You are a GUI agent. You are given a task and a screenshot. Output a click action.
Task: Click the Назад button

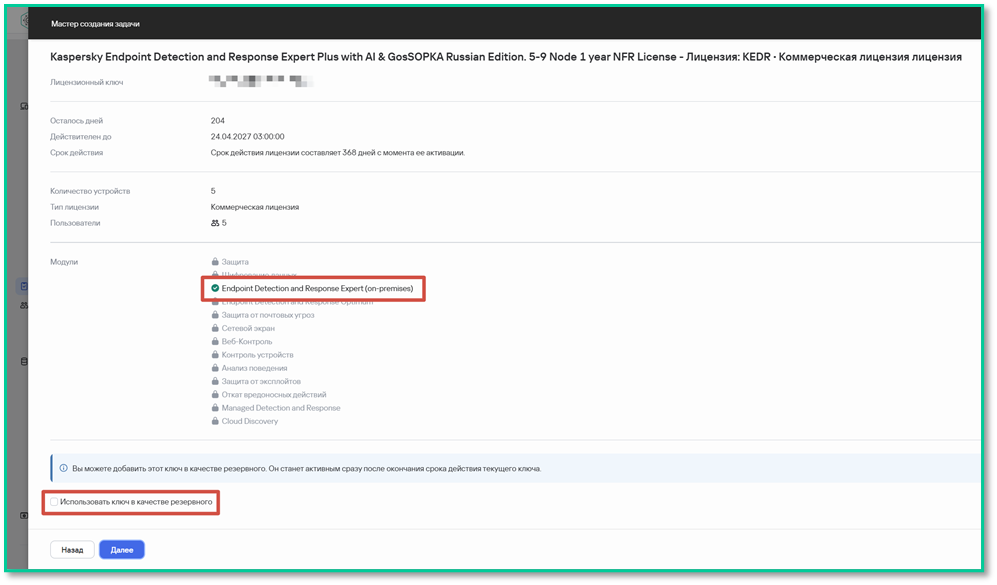(72, 549)
